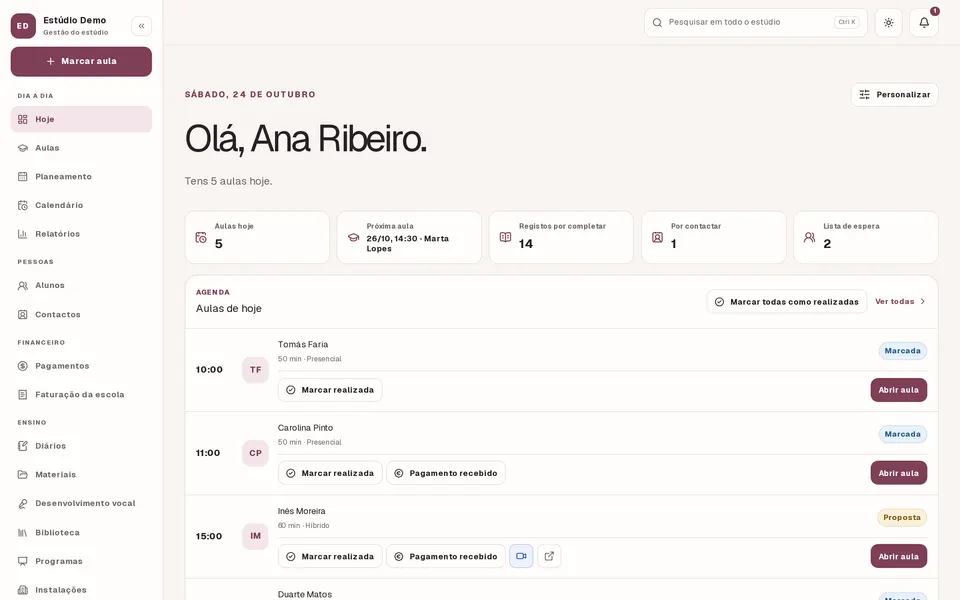Screen dimensions: 960x600
Task: Click the books icon beside Biblioteca
Action: click(x=23, y=533)
